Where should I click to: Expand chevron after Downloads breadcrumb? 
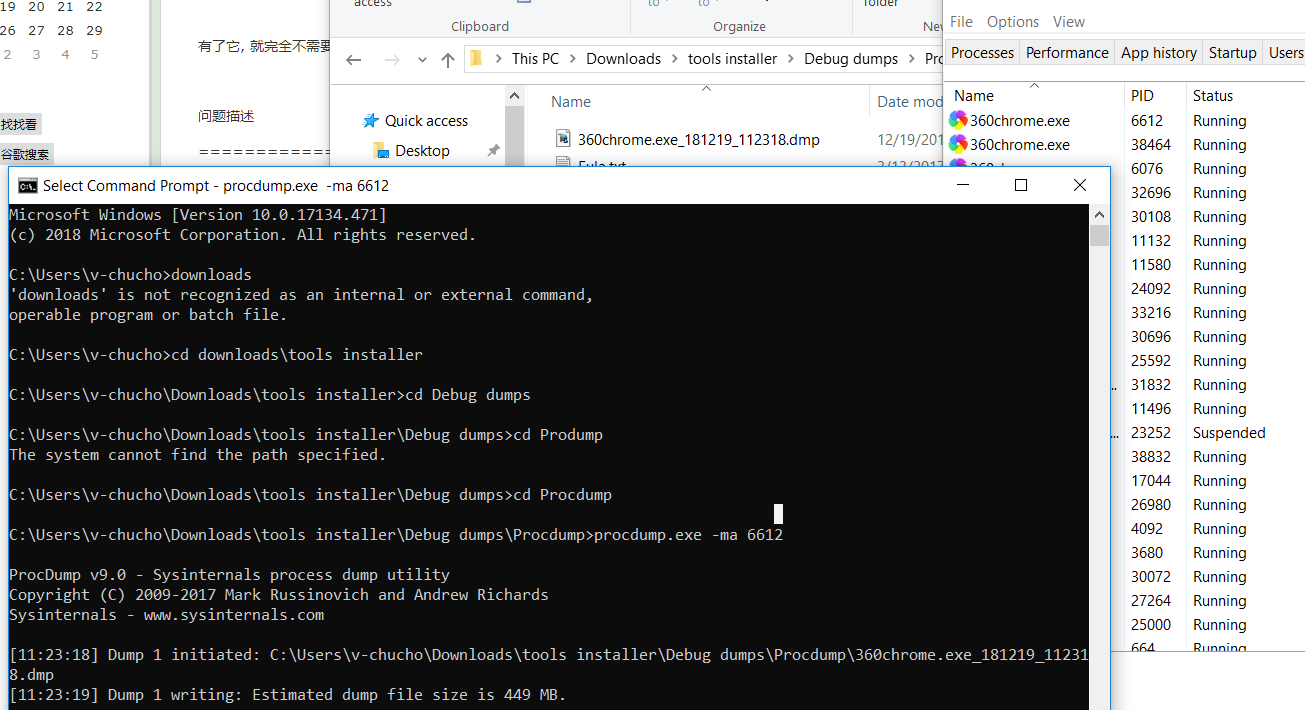(675, 59)
